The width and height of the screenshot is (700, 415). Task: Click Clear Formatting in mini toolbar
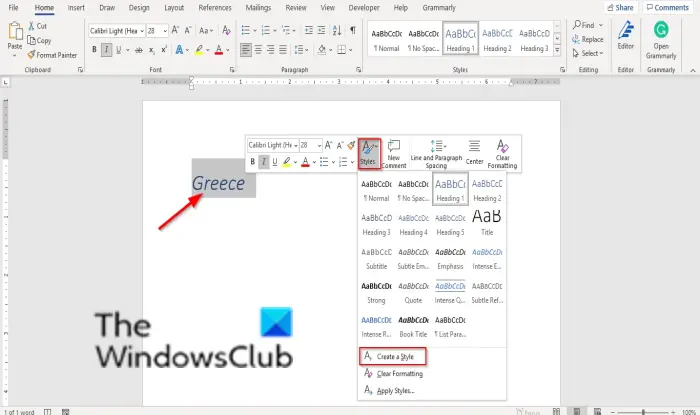(x=502, y=154)
